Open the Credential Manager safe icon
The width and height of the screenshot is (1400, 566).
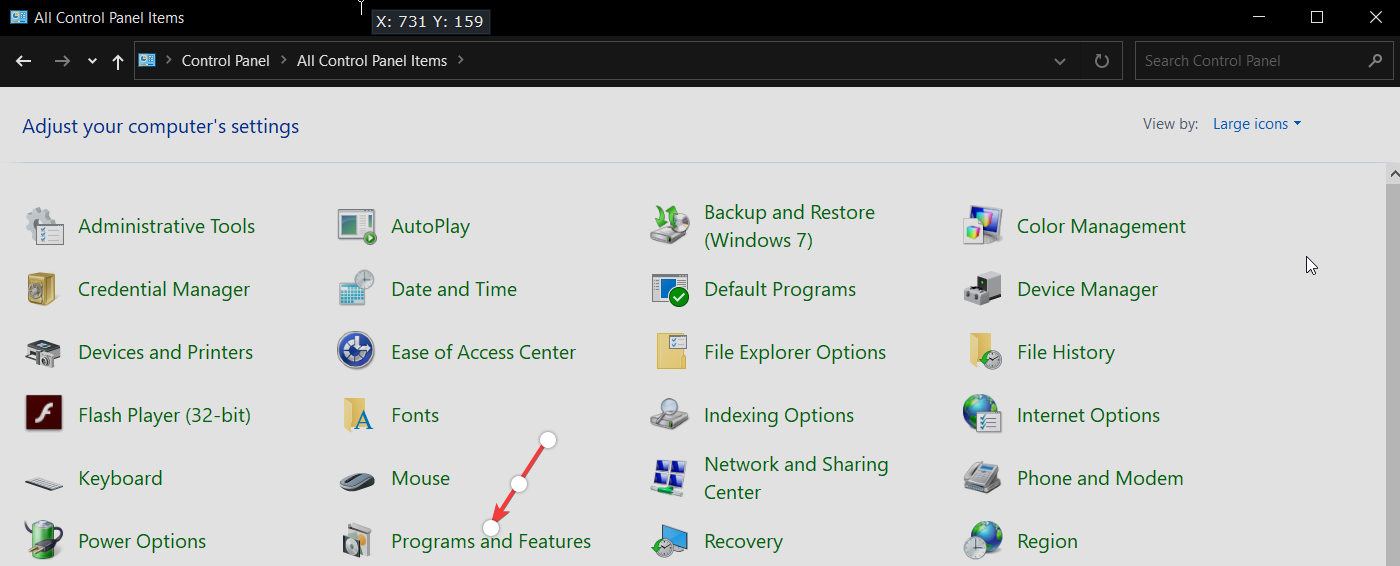(45, 289)
